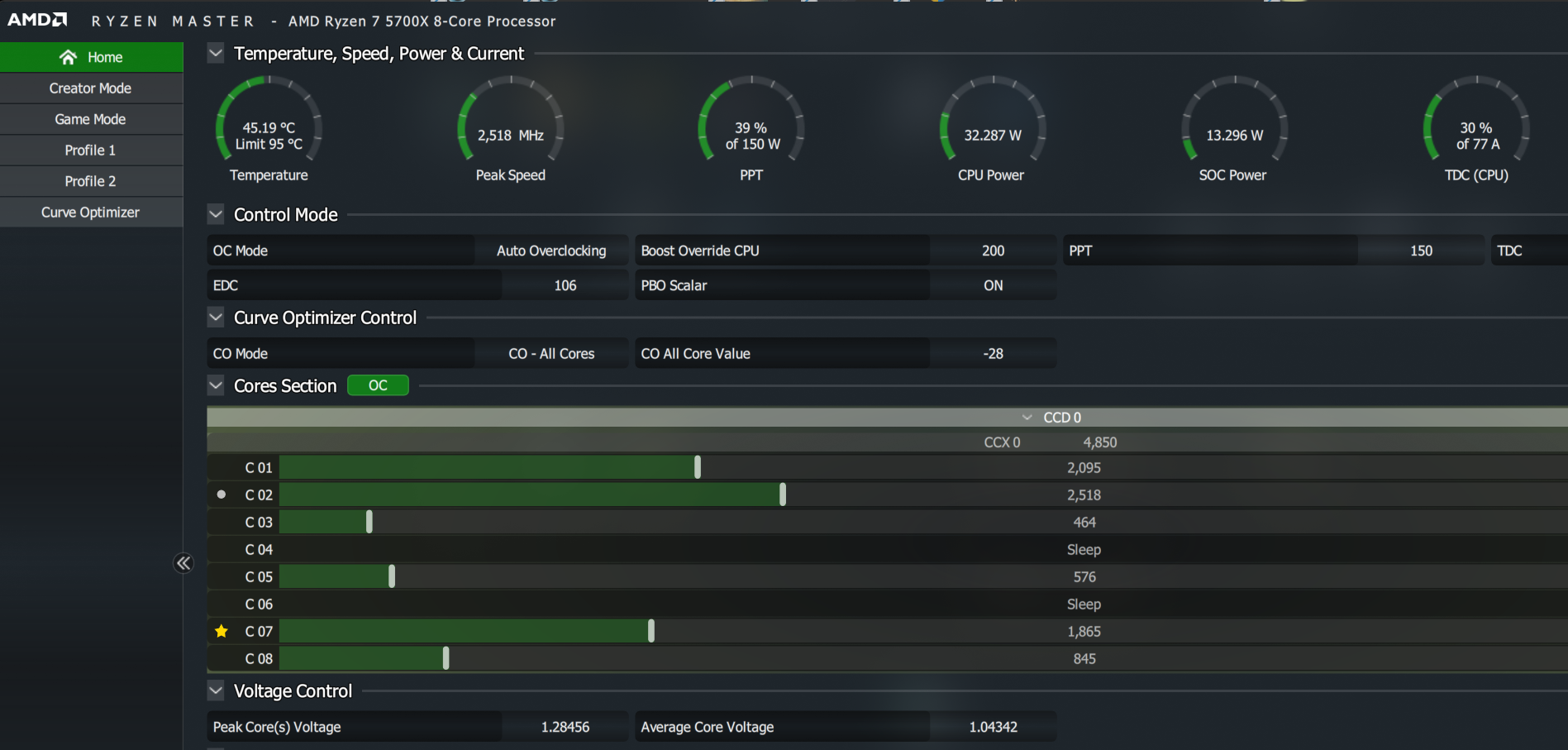
Task: Click the PBO Scalar ON value
Action: click(993, 285)
